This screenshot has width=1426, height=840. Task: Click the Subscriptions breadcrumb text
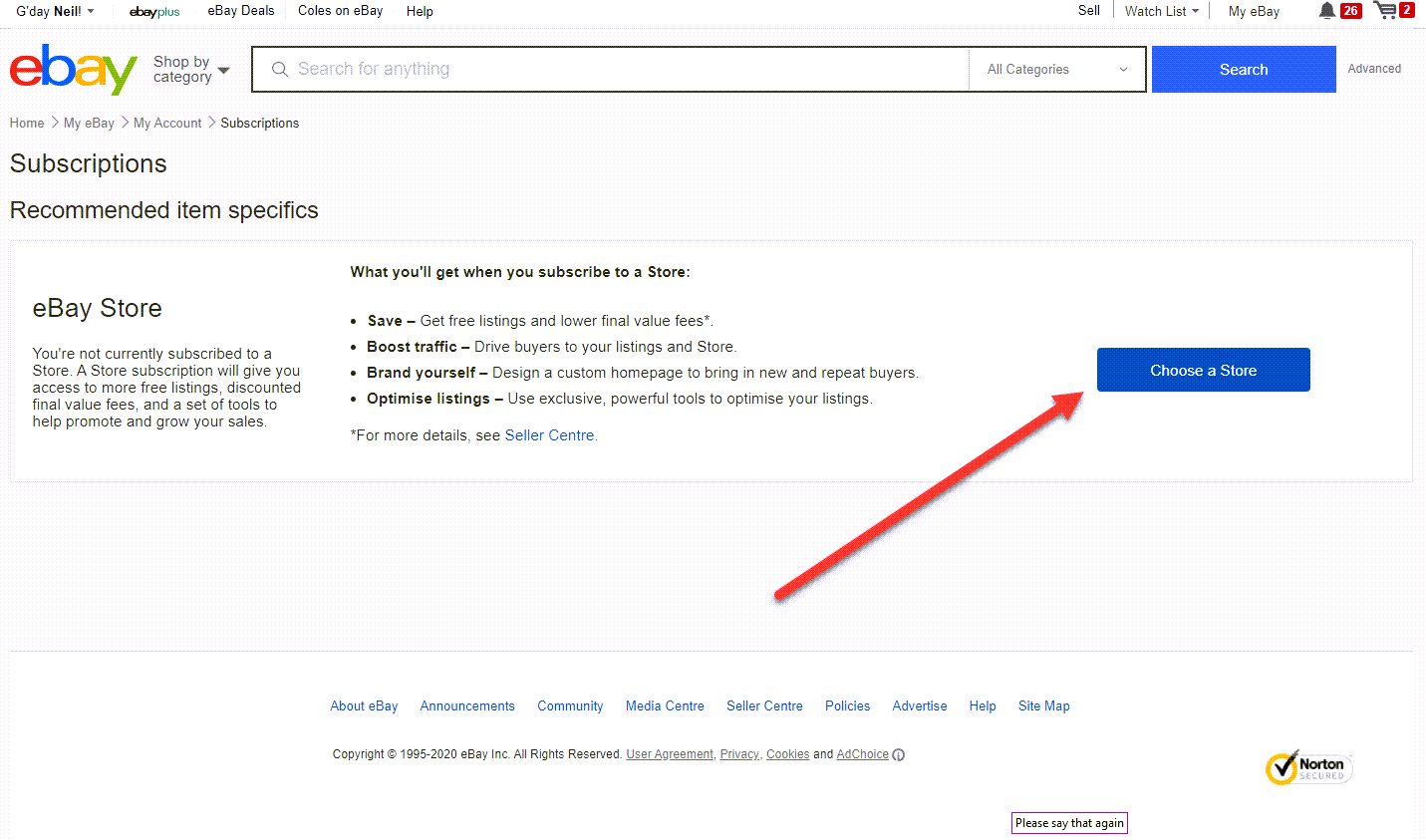259,123
